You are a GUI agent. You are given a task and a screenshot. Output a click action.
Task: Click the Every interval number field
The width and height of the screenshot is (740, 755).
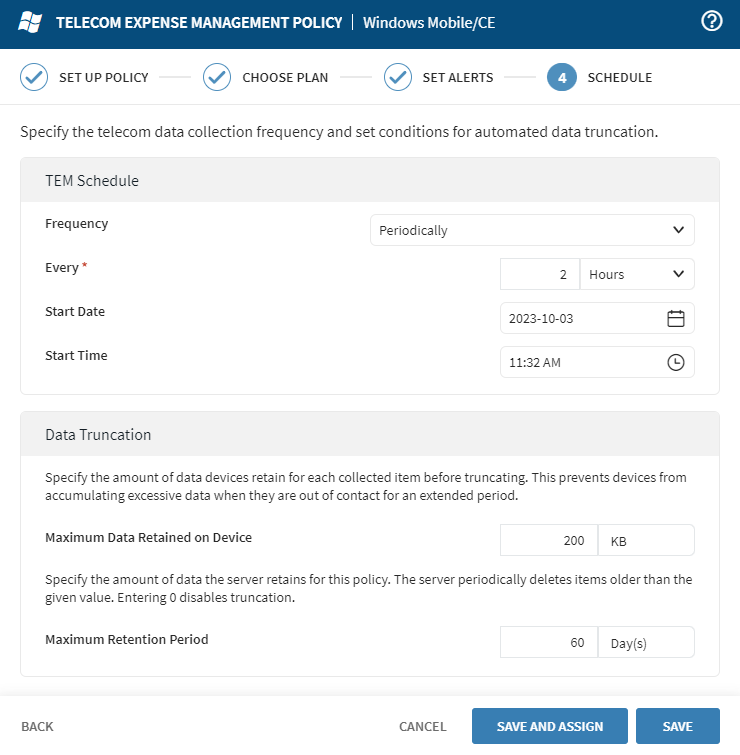click(539, 274)
